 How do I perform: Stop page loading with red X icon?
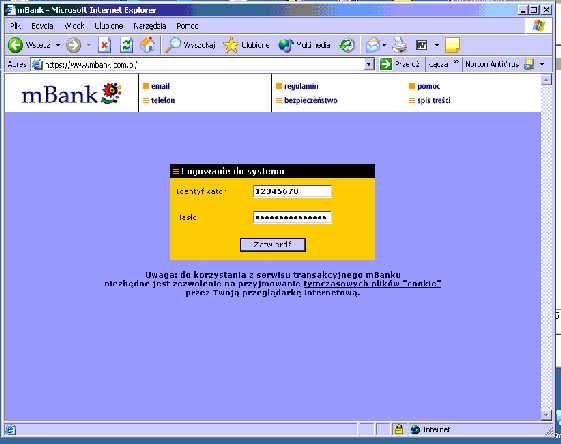pos(104,45)
